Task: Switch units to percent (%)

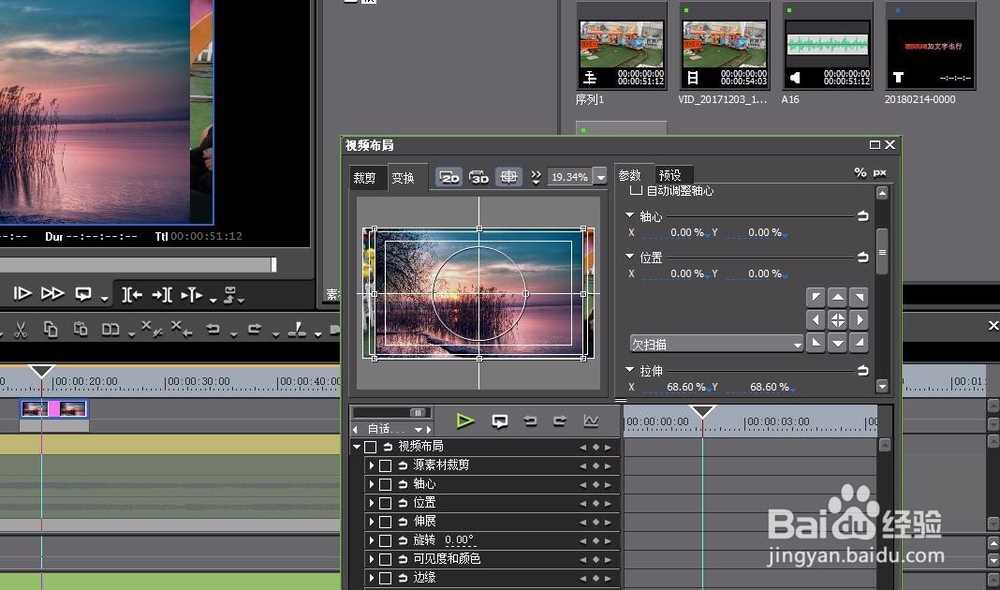Action: pos(860,173)
